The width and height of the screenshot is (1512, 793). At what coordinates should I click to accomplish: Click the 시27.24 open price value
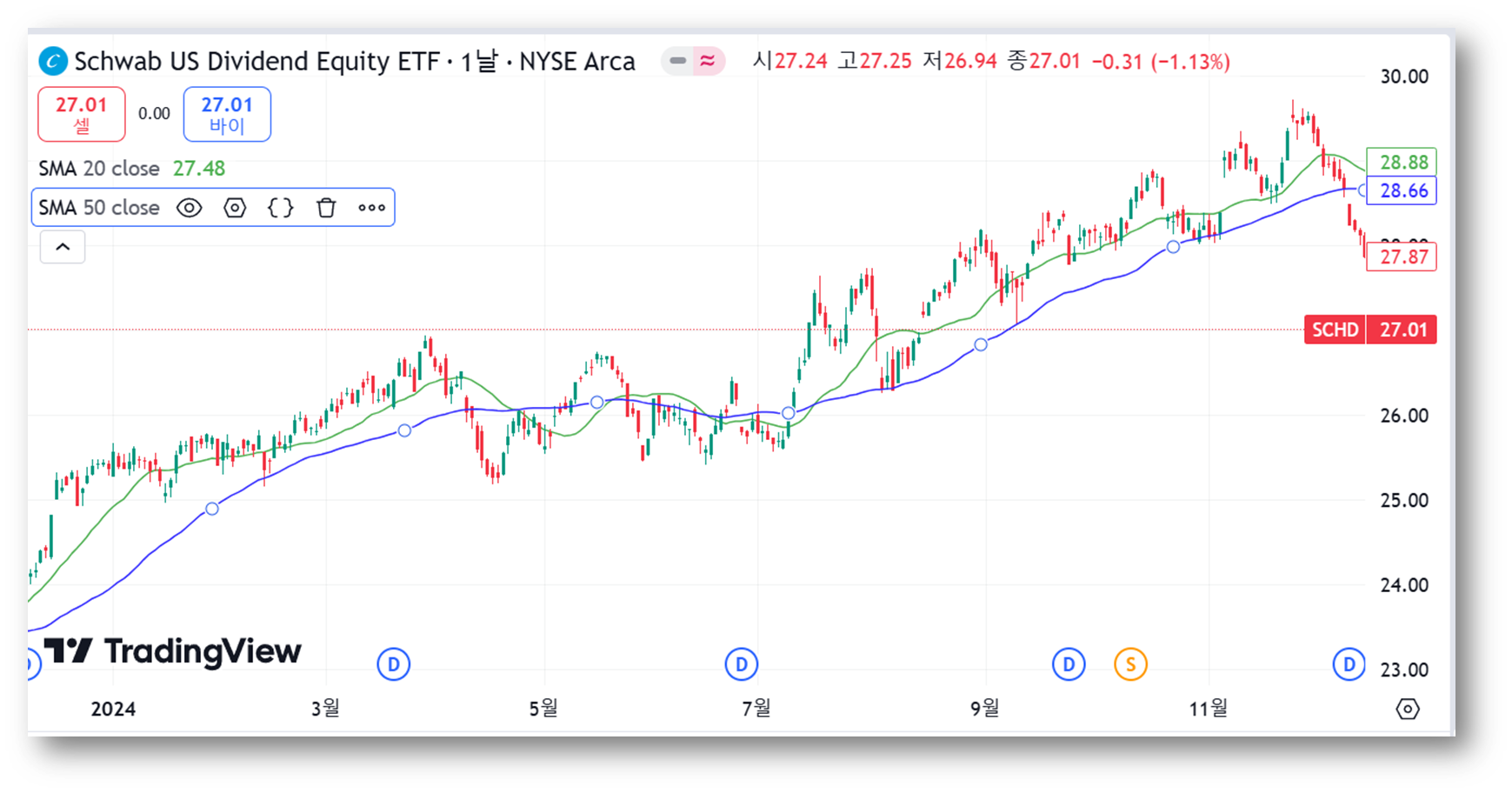point(789,61)
